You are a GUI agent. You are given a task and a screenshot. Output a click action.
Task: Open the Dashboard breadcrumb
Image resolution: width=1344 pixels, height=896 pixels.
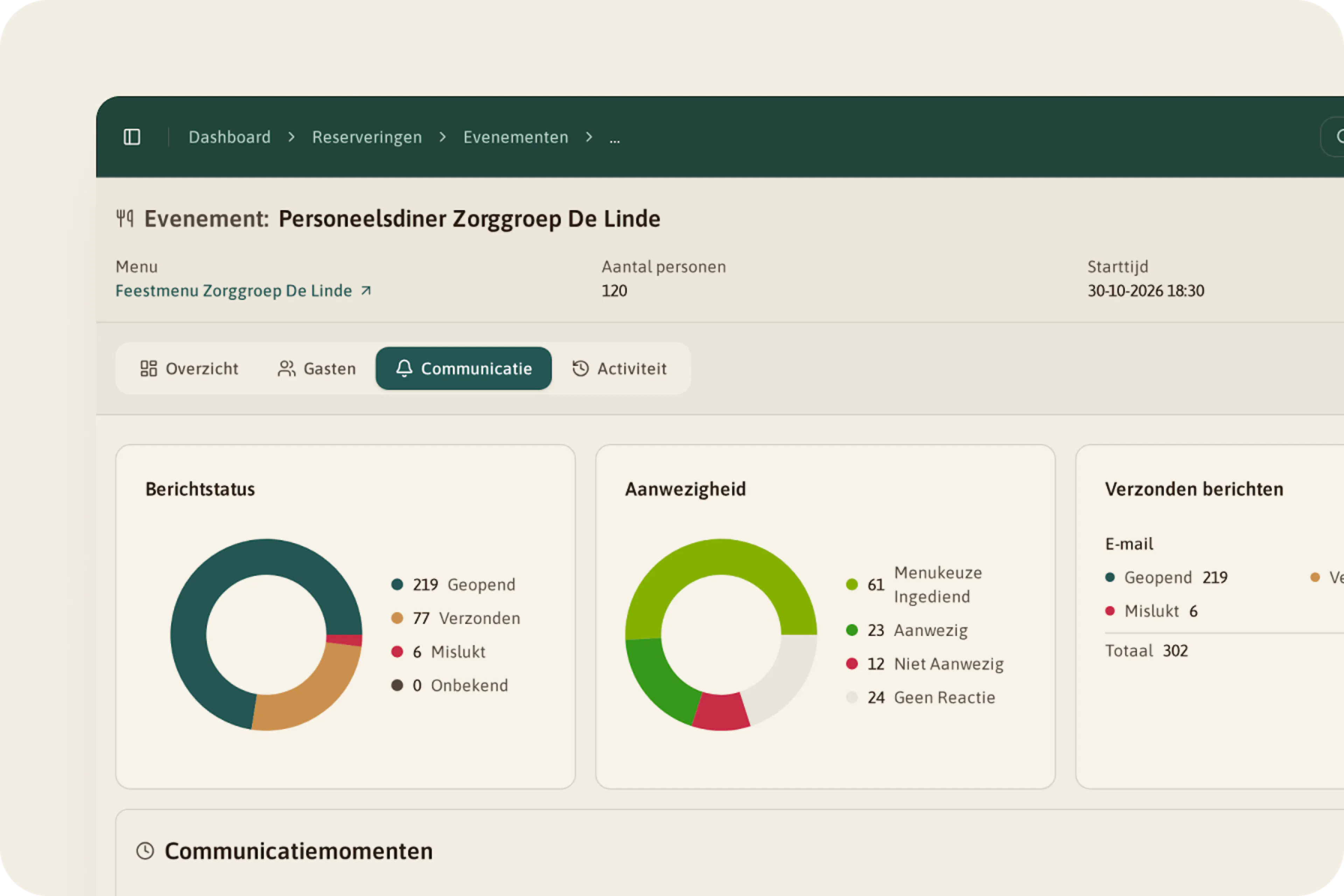tap(230, 137)
